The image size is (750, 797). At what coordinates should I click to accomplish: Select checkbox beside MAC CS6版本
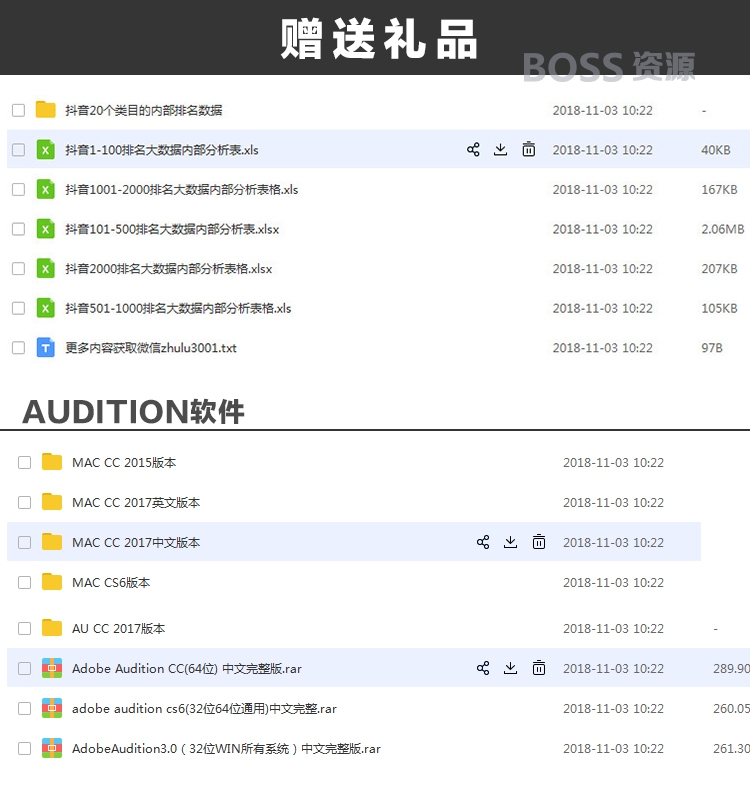coord(24,582)
